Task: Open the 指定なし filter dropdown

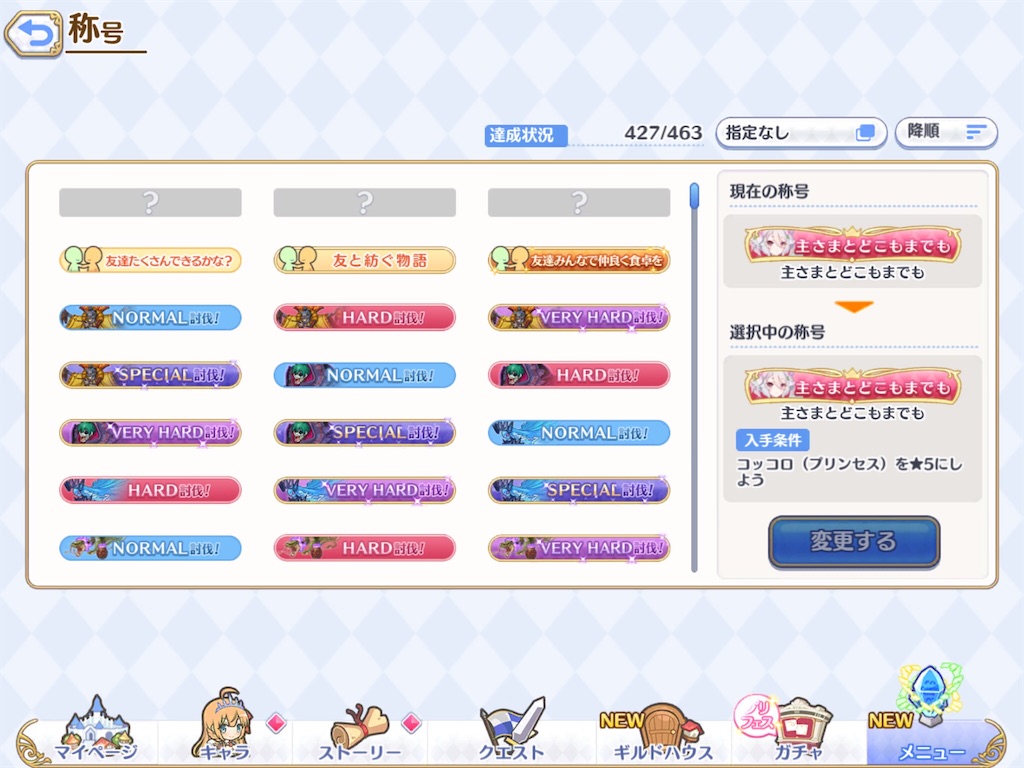Action: [x=801, y=133]
